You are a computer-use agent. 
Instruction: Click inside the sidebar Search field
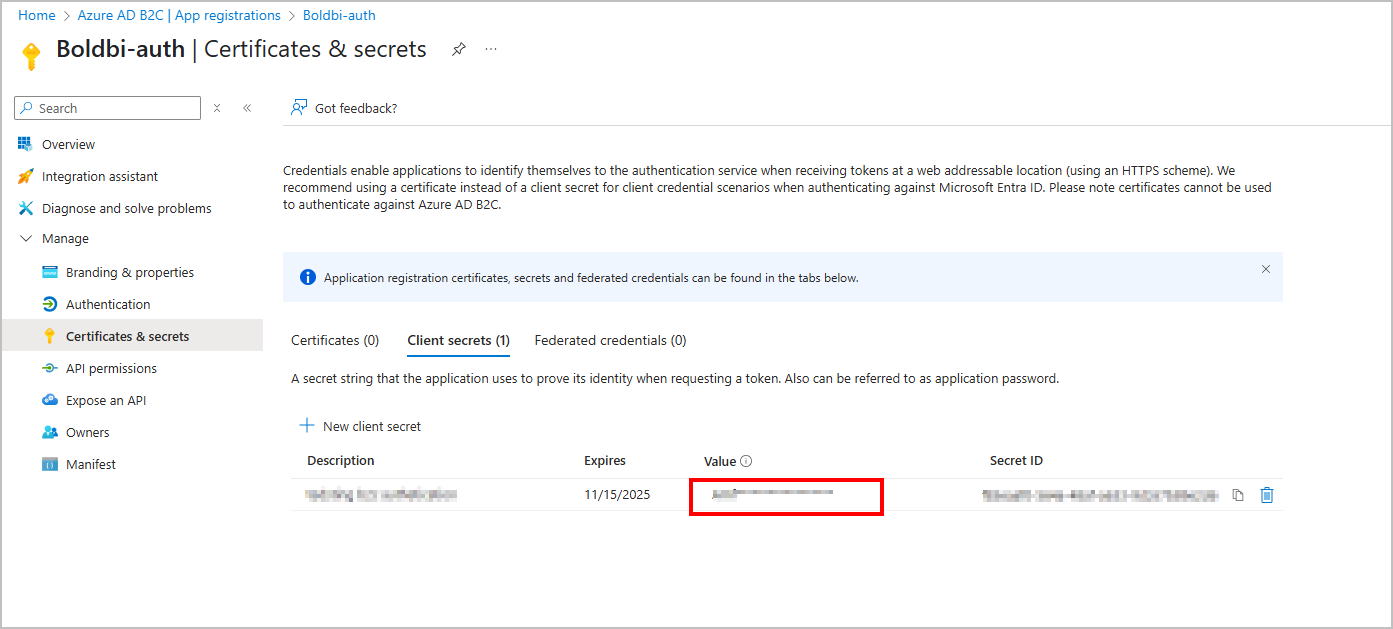tap(107, 107)
